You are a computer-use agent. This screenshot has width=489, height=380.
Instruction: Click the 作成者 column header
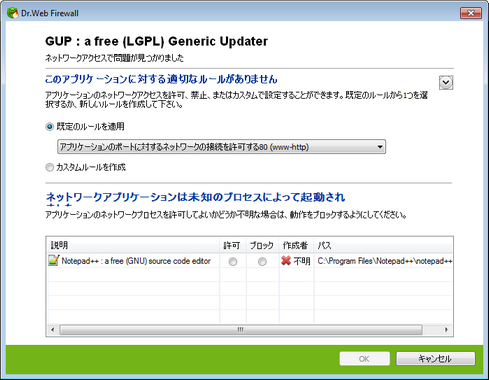pos(296,245)
